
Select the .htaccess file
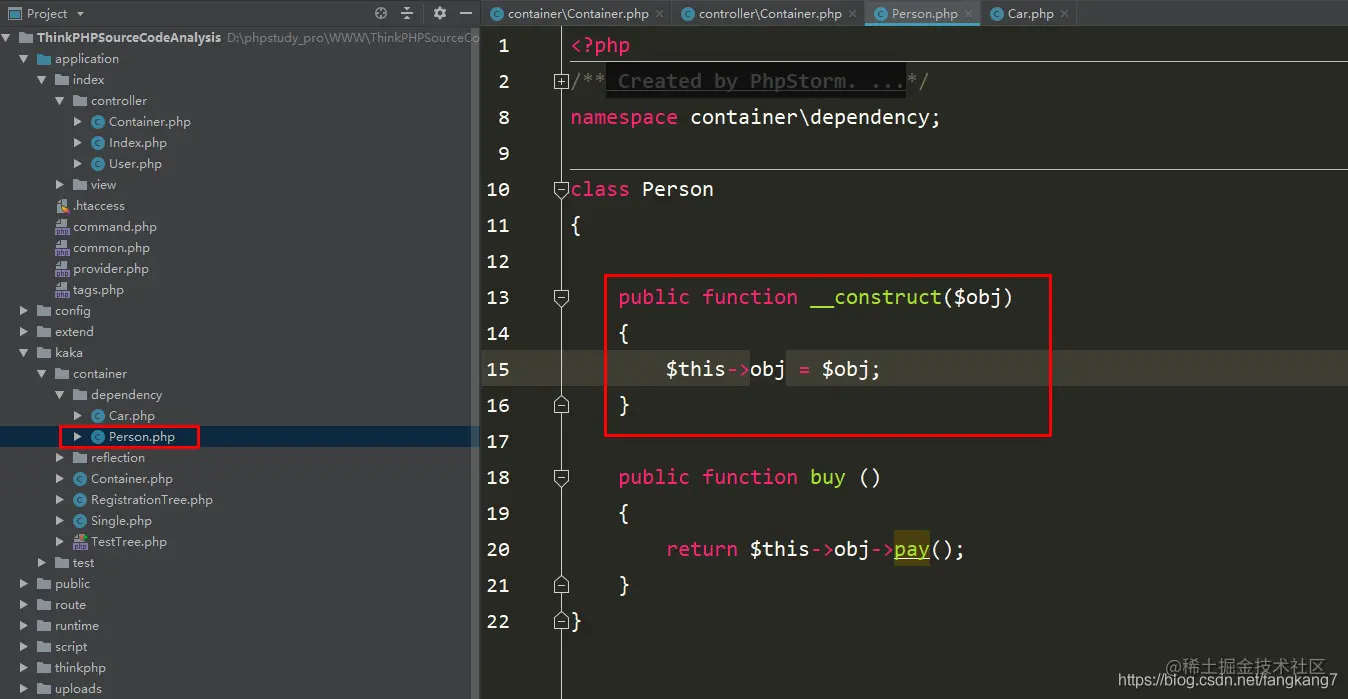coord(99,206)
